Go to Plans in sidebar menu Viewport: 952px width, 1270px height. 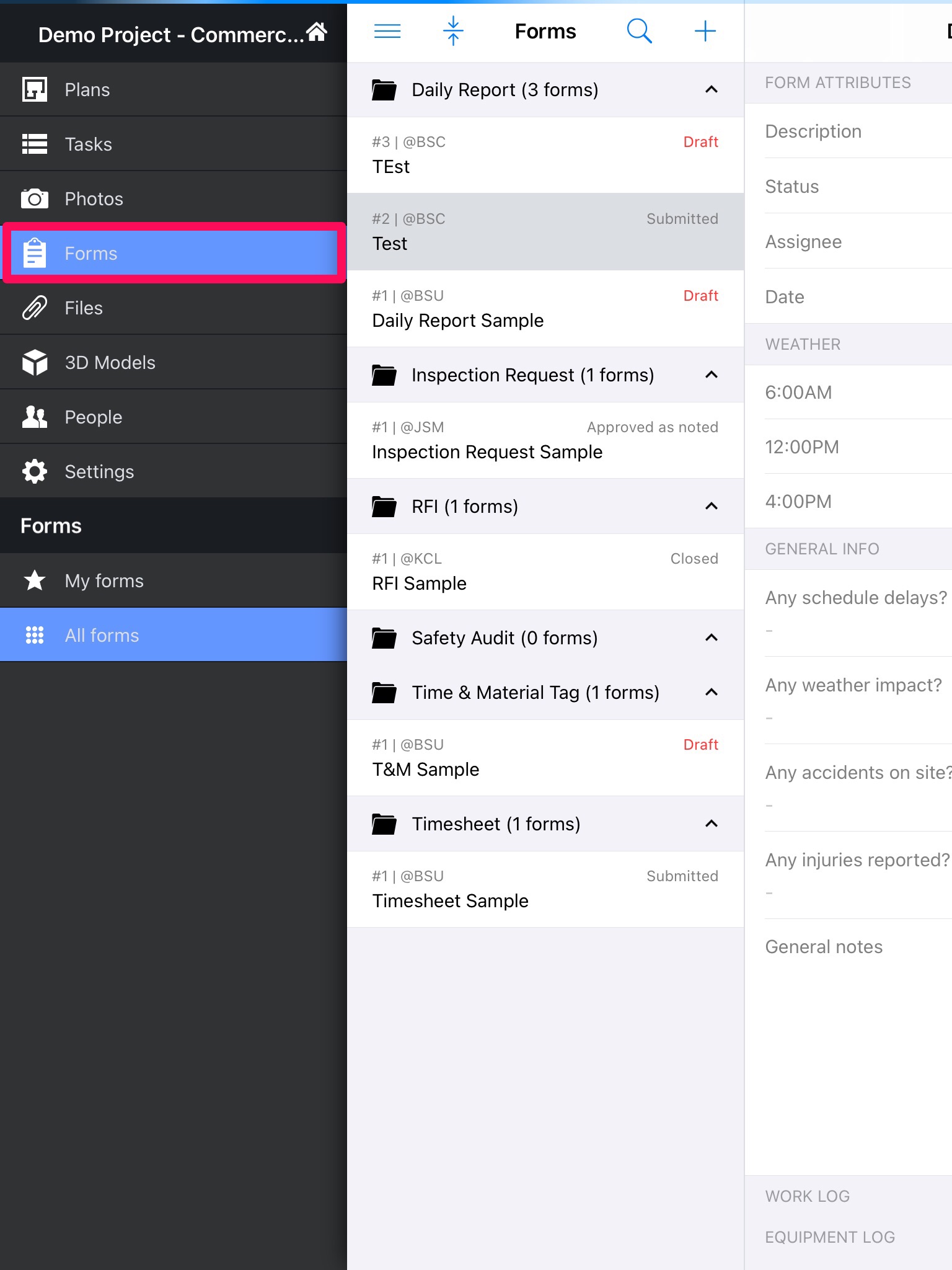click(x=174, y=89)
